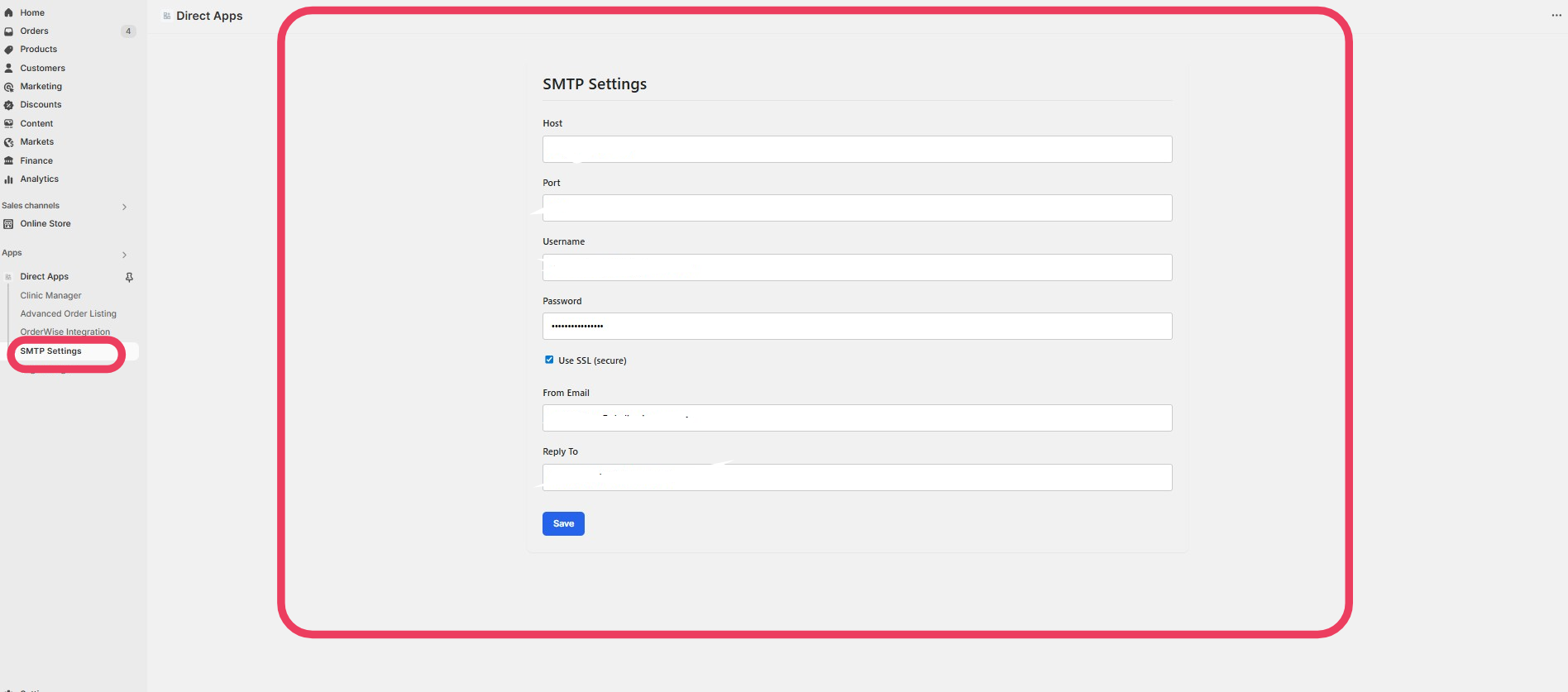Click the Password input field
The height and width of the screenshot is (692, 1568).
coord(857,326)
